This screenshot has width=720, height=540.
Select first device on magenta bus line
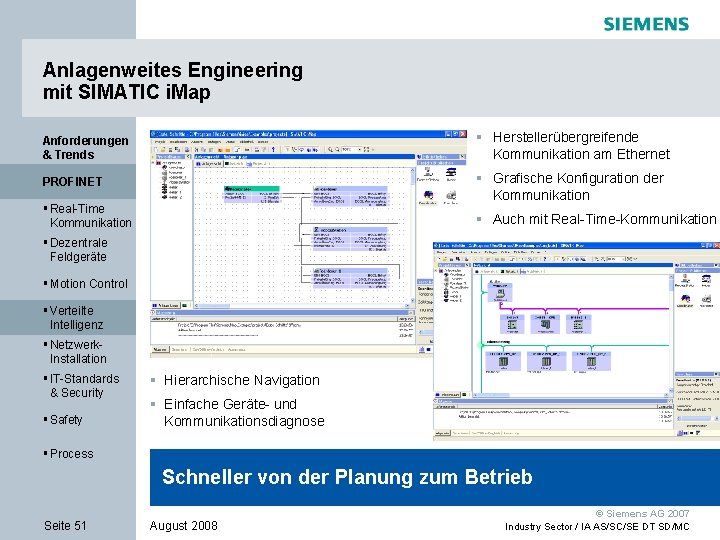[512, 324]
